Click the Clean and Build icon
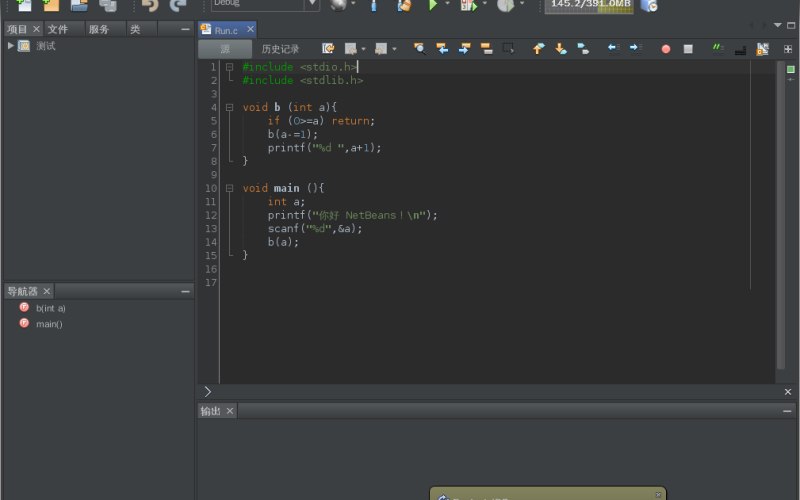Screen dimensions: 800x500 (405, 5)
